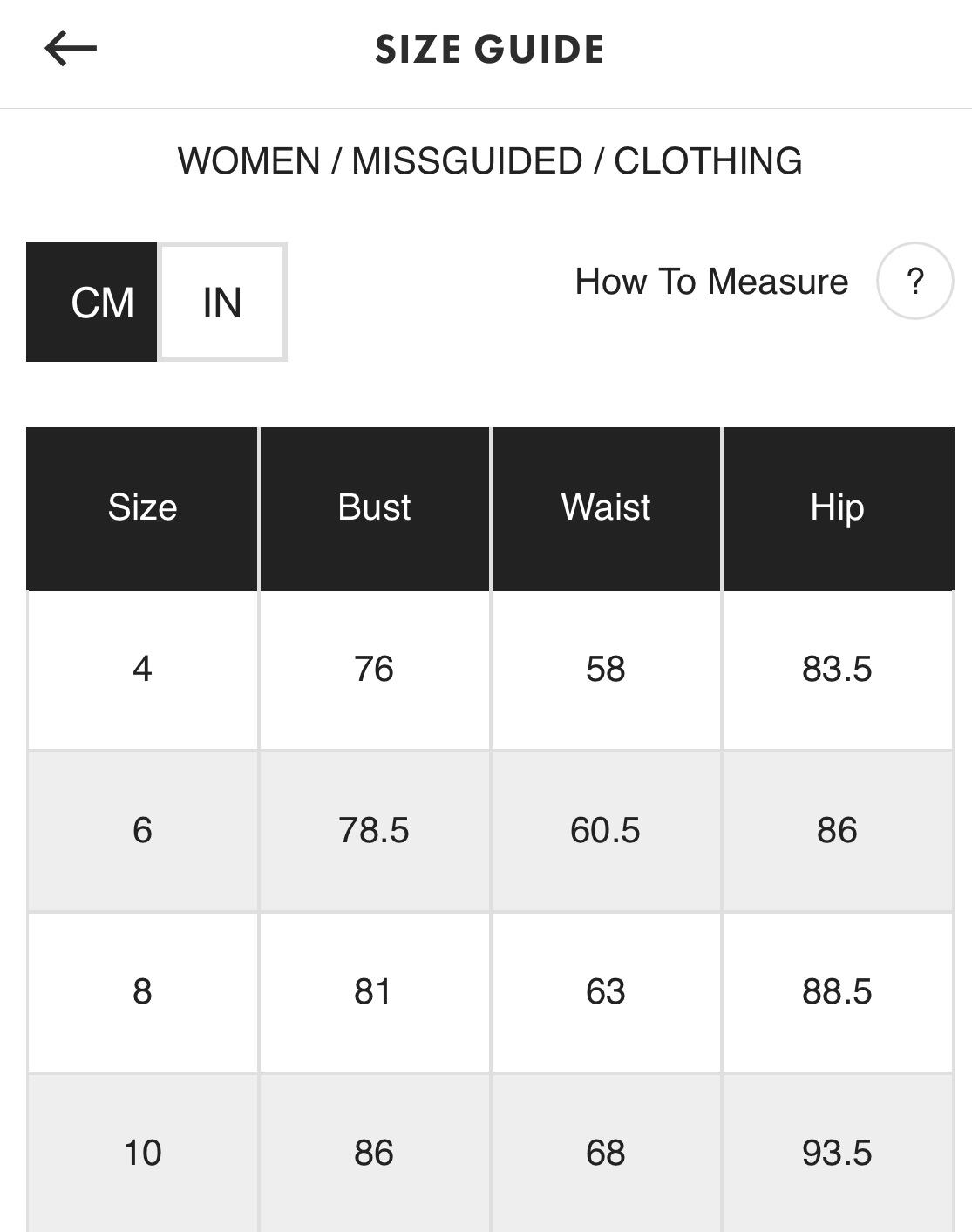Image resolution: width=972 pixels, height=1232 pixels.
Task: Select the Bust column header
Action: (374, 507)
